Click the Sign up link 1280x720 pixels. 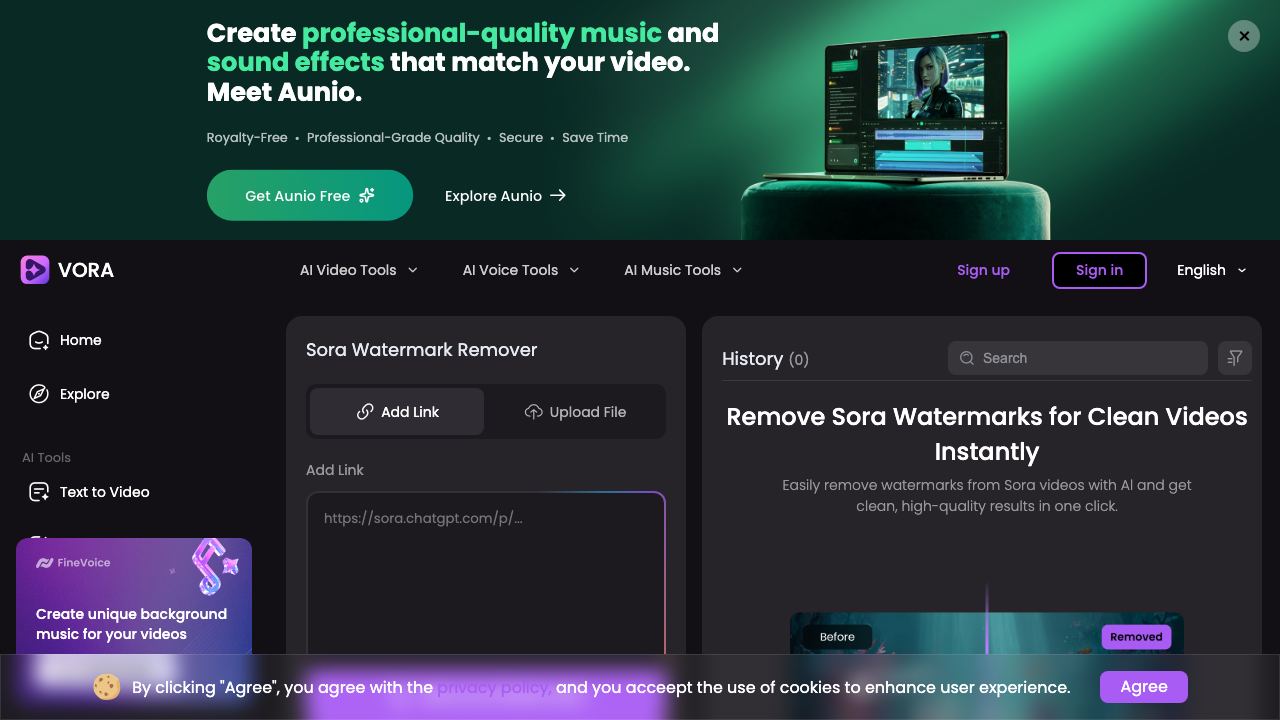click(x=983, y=270)
